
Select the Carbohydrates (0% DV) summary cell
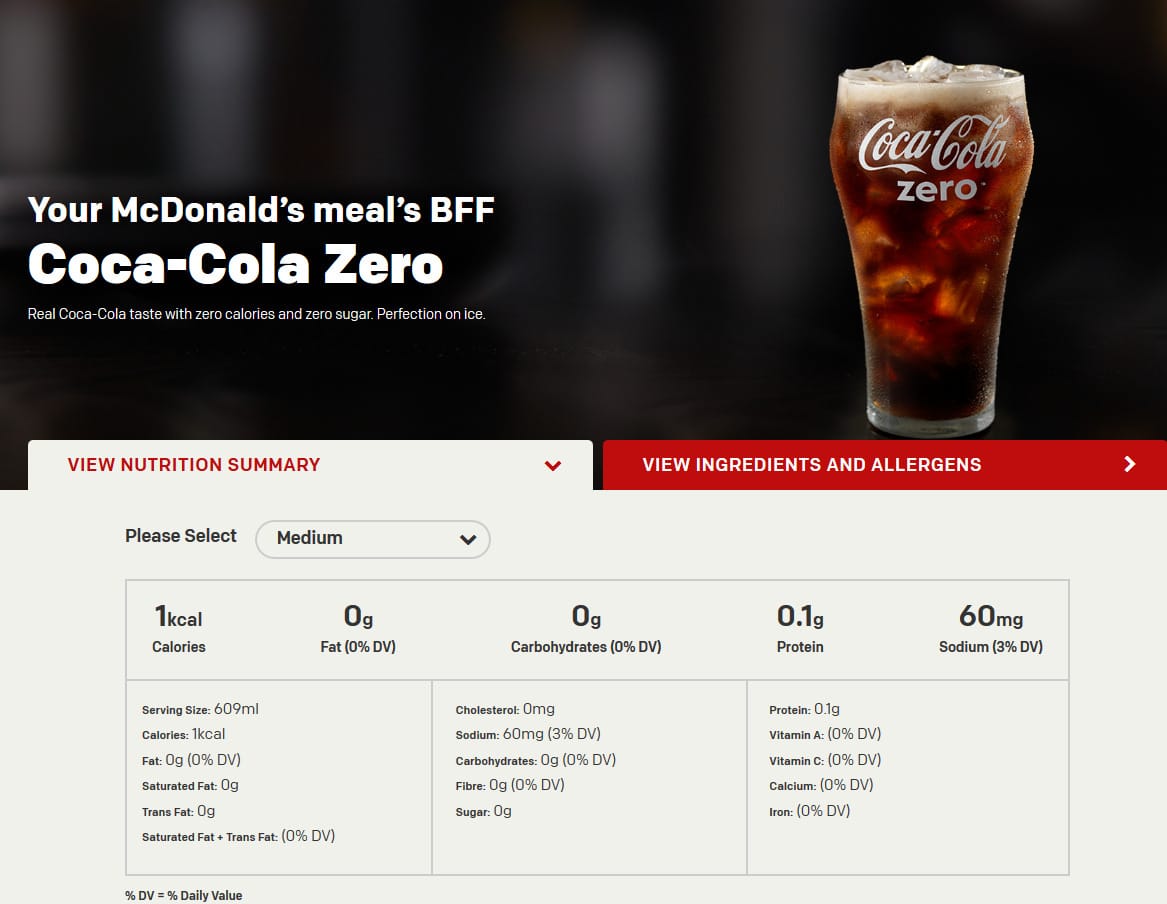(586, 629)
